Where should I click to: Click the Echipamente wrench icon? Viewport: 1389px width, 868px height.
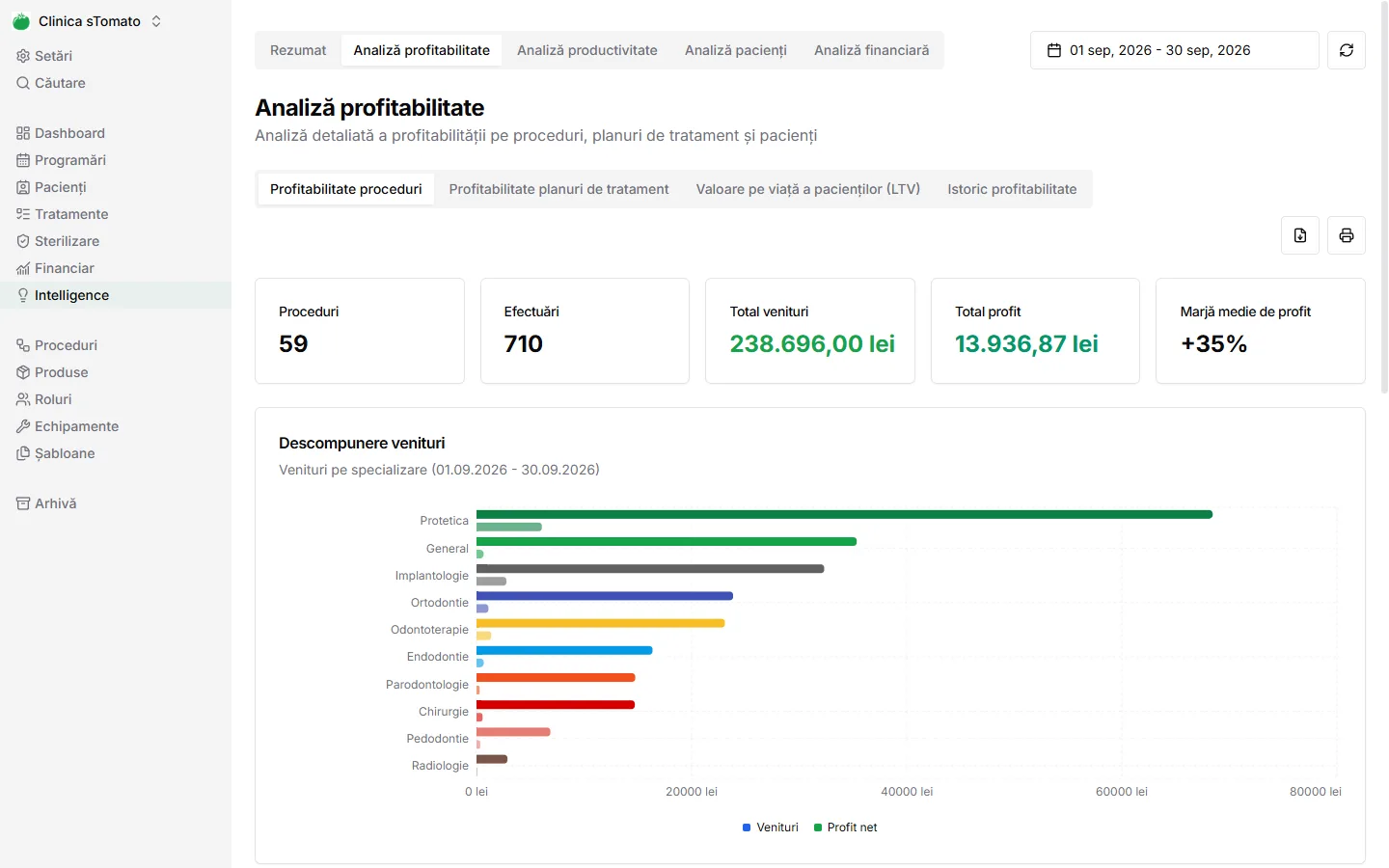click(x=23, y=426)
